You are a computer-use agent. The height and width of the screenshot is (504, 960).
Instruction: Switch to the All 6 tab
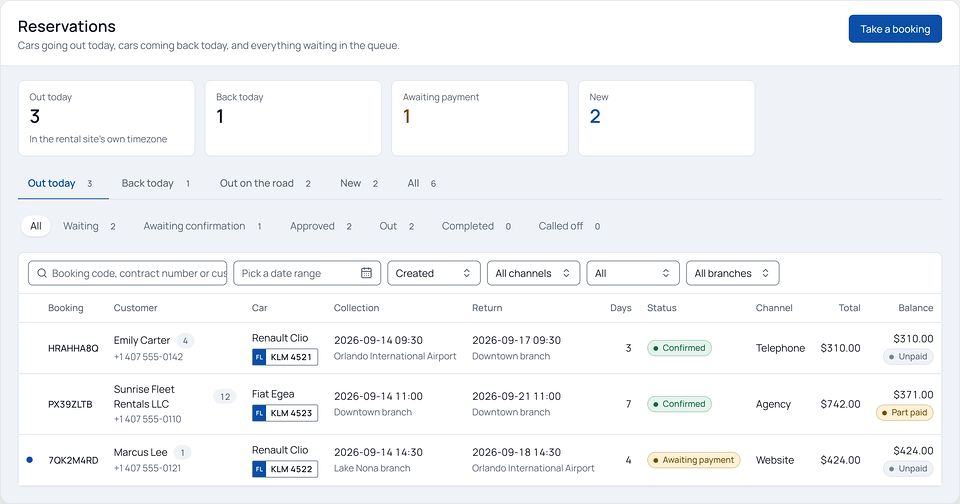tap(422, 184)
